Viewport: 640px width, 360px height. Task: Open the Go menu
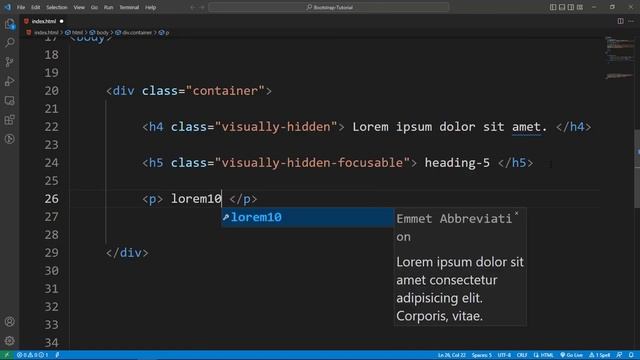tap(94, 7)
